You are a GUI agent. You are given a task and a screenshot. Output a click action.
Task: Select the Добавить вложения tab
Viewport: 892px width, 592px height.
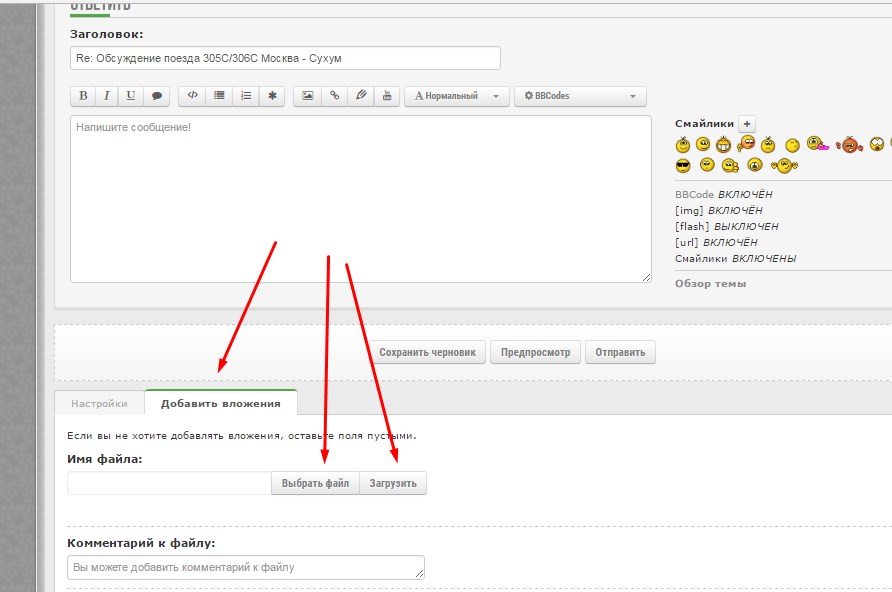(220, 404)
